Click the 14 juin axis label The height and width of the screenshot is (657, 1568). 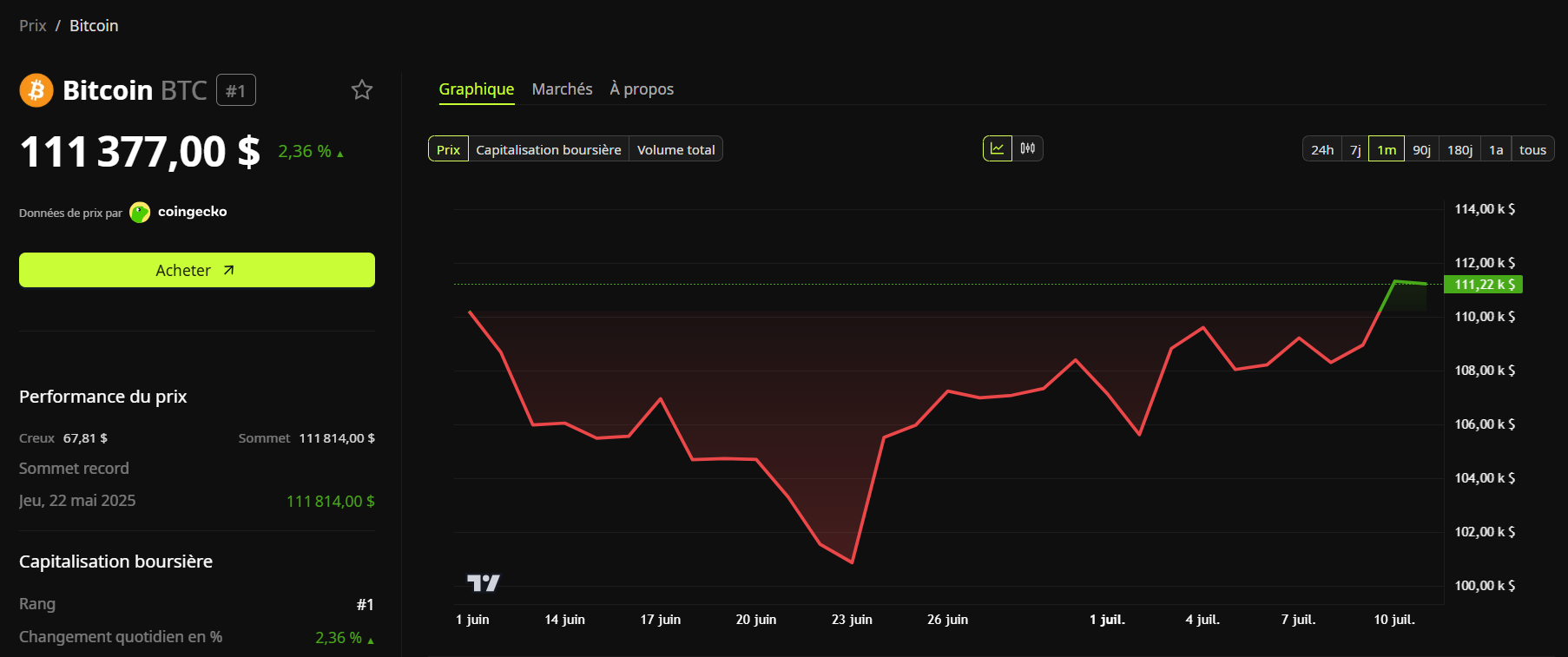coord(565,620)
